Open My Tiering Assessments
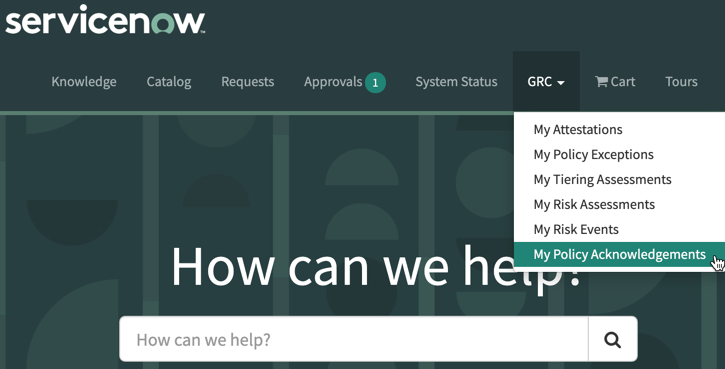Screen dimensions: 725x369 [602, 179]
